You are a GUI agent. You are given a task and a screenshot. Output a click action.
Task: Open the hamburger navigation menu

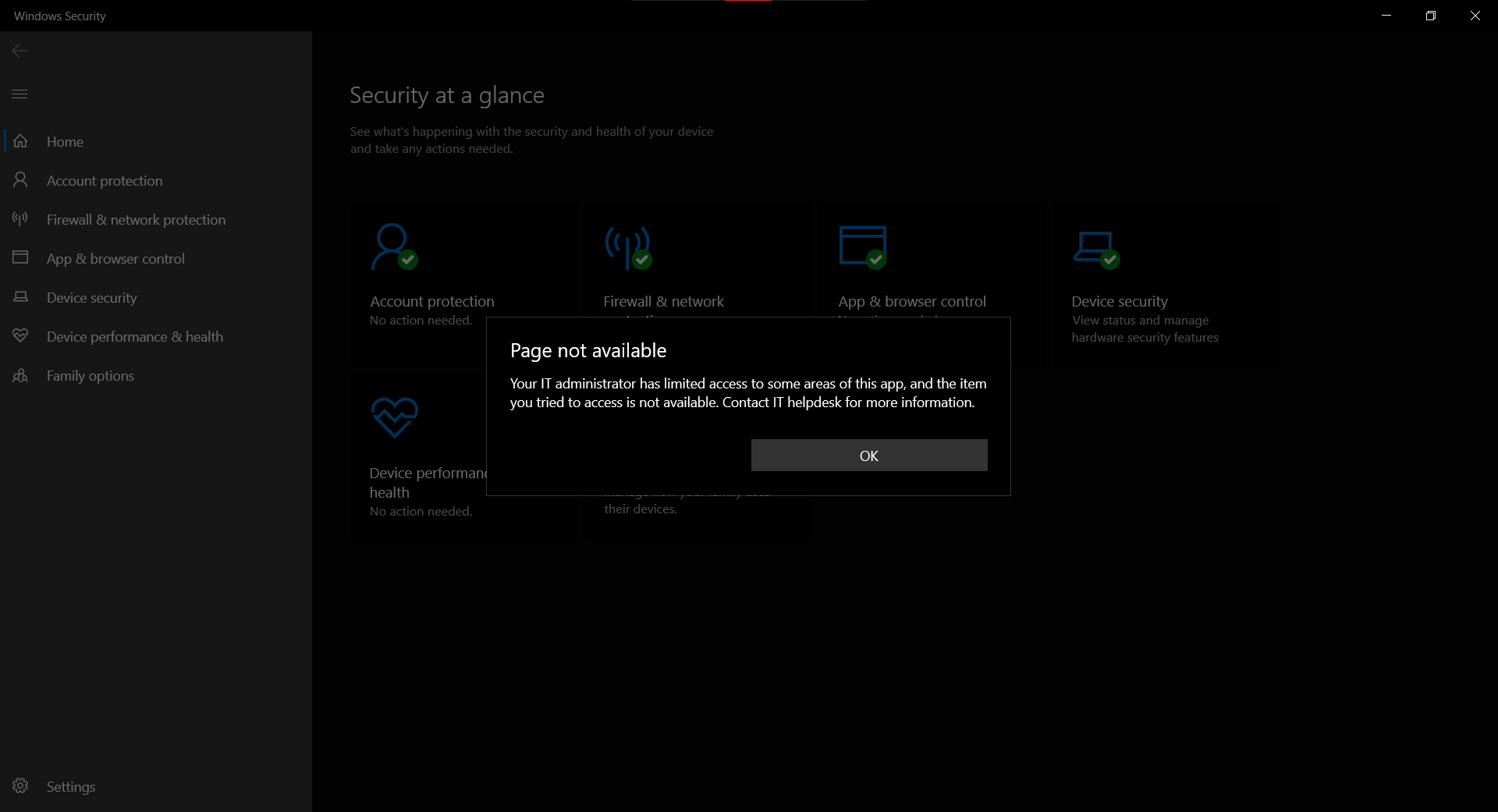pos(20,94)
